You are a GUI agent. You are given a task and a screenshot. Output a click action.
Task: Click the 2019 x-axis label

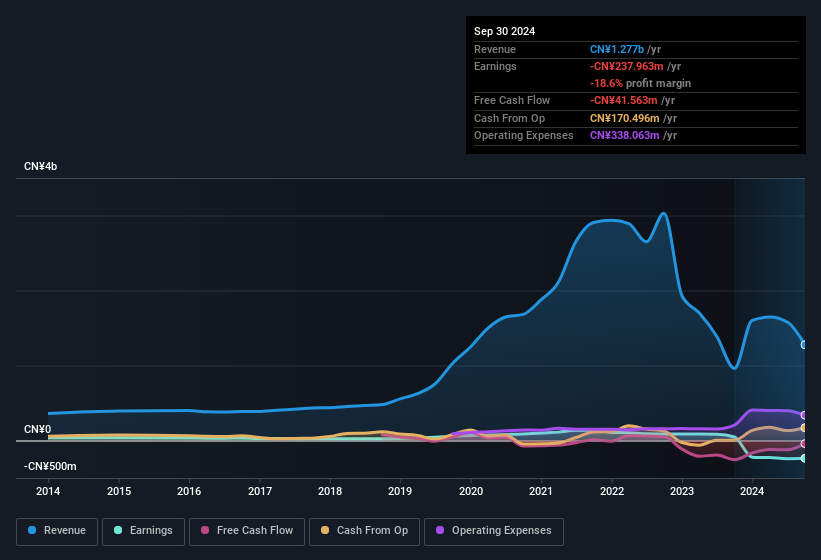(400, 491)
